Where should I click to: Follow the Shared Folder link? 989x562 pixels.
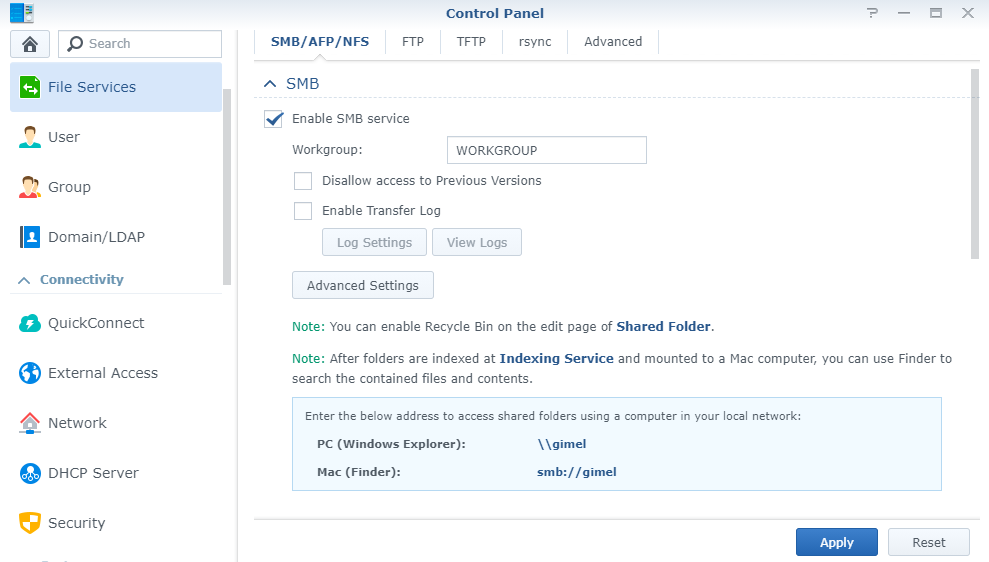coord(663,327)
